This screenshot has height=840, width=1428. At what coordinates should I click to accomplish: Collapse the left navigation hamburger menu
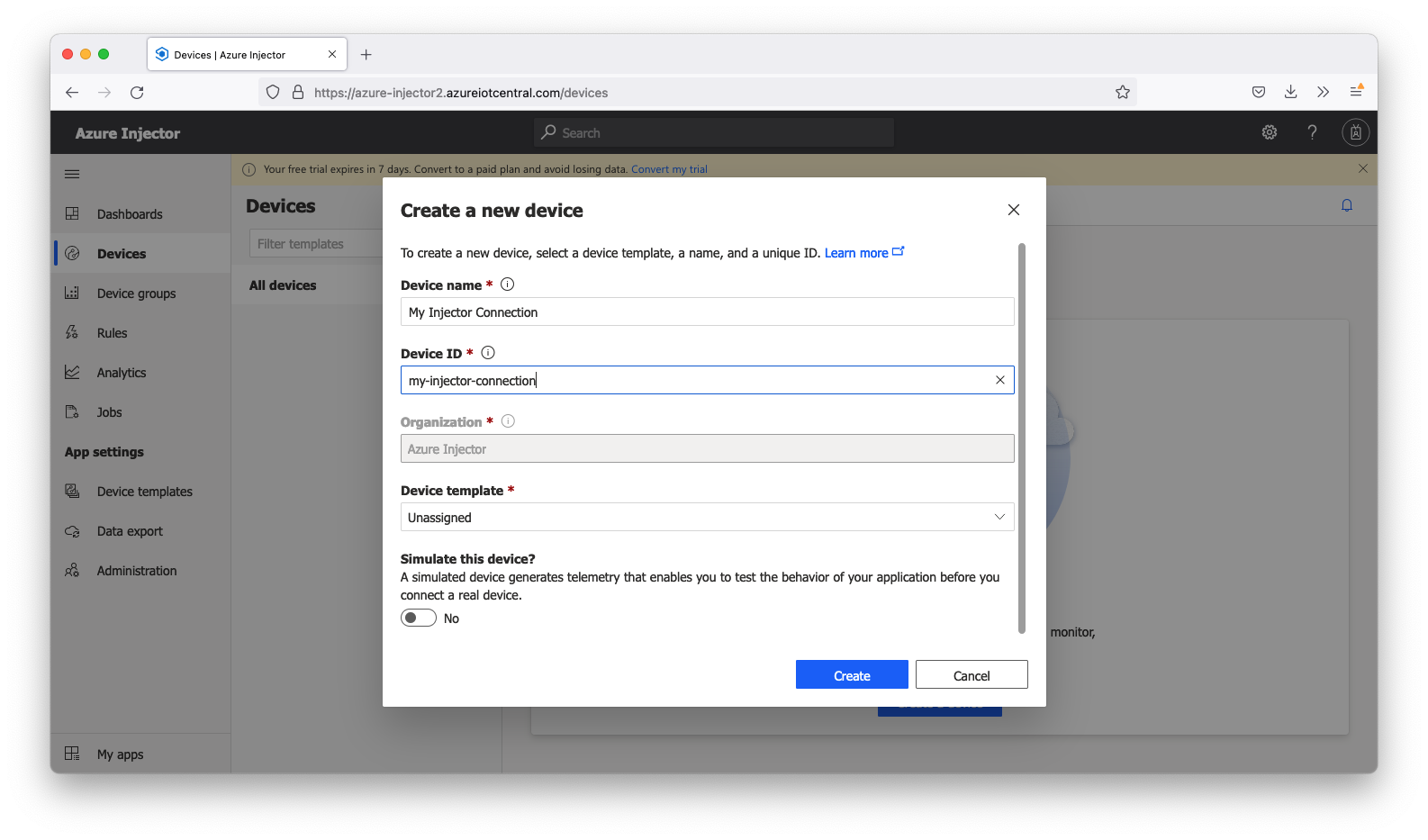[72, 174]
